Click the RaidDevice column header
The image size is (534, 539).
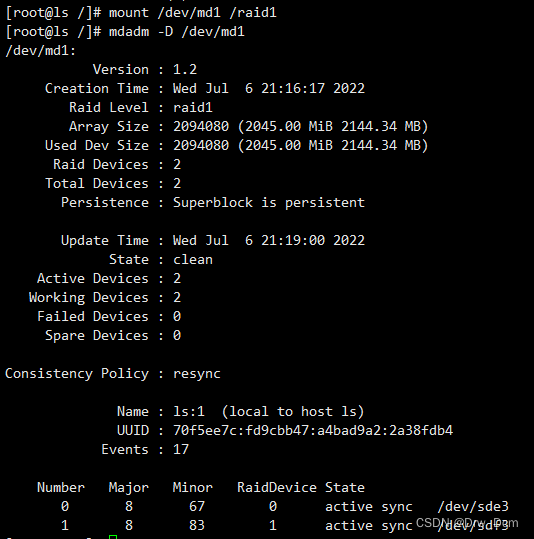pos(276,487)
